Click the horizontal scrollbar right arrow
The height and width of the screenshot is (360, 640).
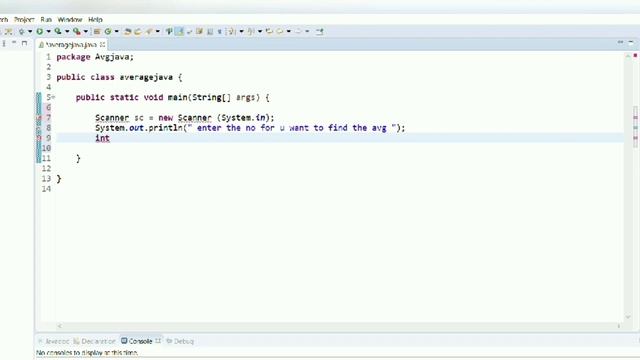tap(619, 326)
